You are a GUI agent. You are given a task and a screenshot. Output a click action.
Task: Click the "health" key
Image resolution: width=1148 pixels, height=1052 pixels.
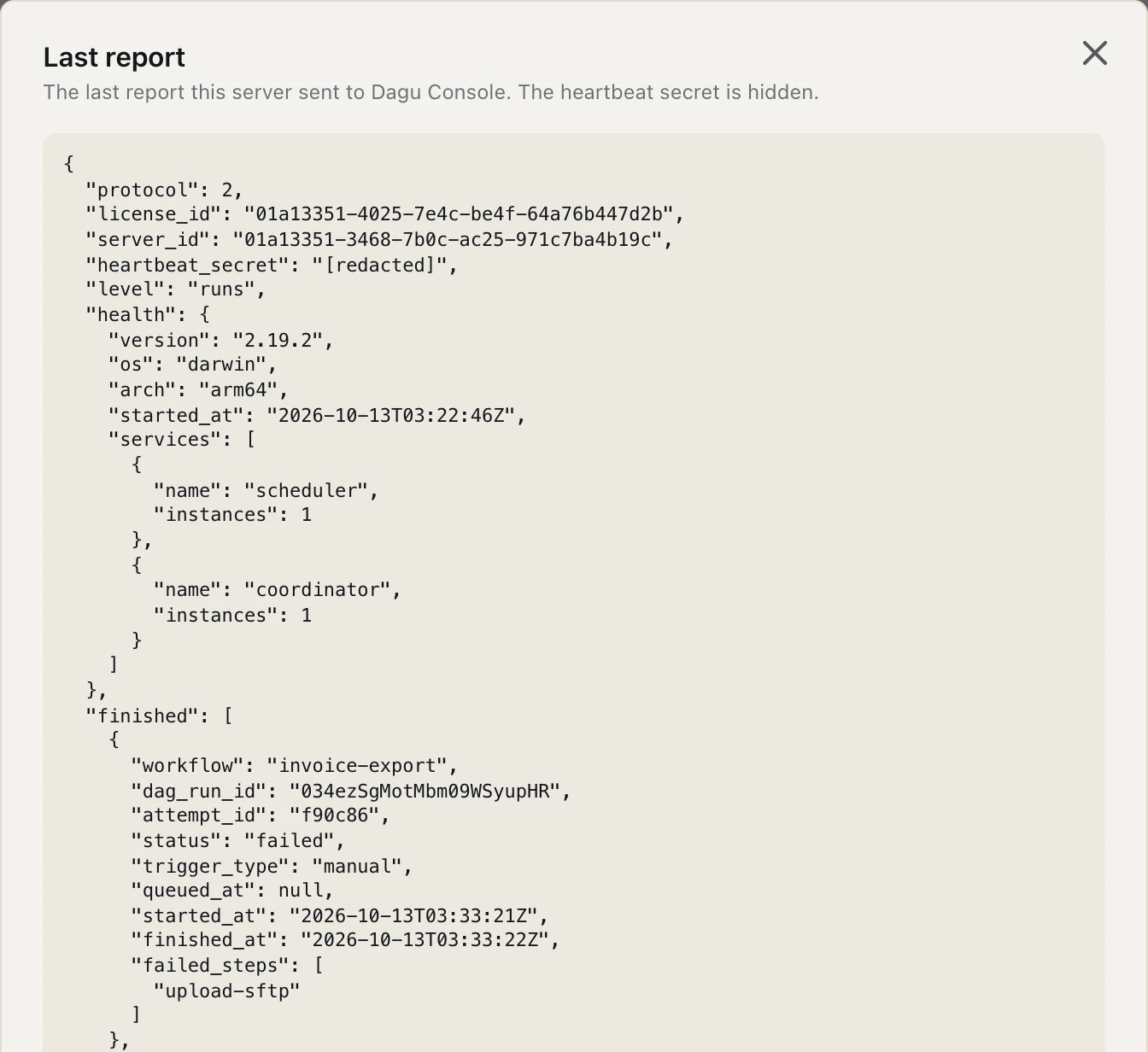(131, 315)
